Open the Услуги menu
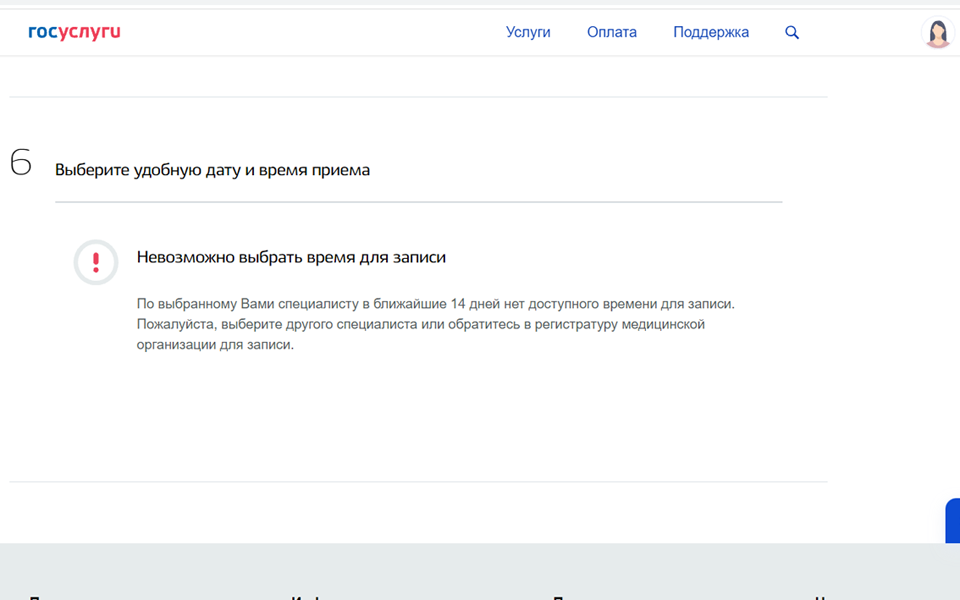Viewport: 960px width, 600px height. (x=528, y=32)
